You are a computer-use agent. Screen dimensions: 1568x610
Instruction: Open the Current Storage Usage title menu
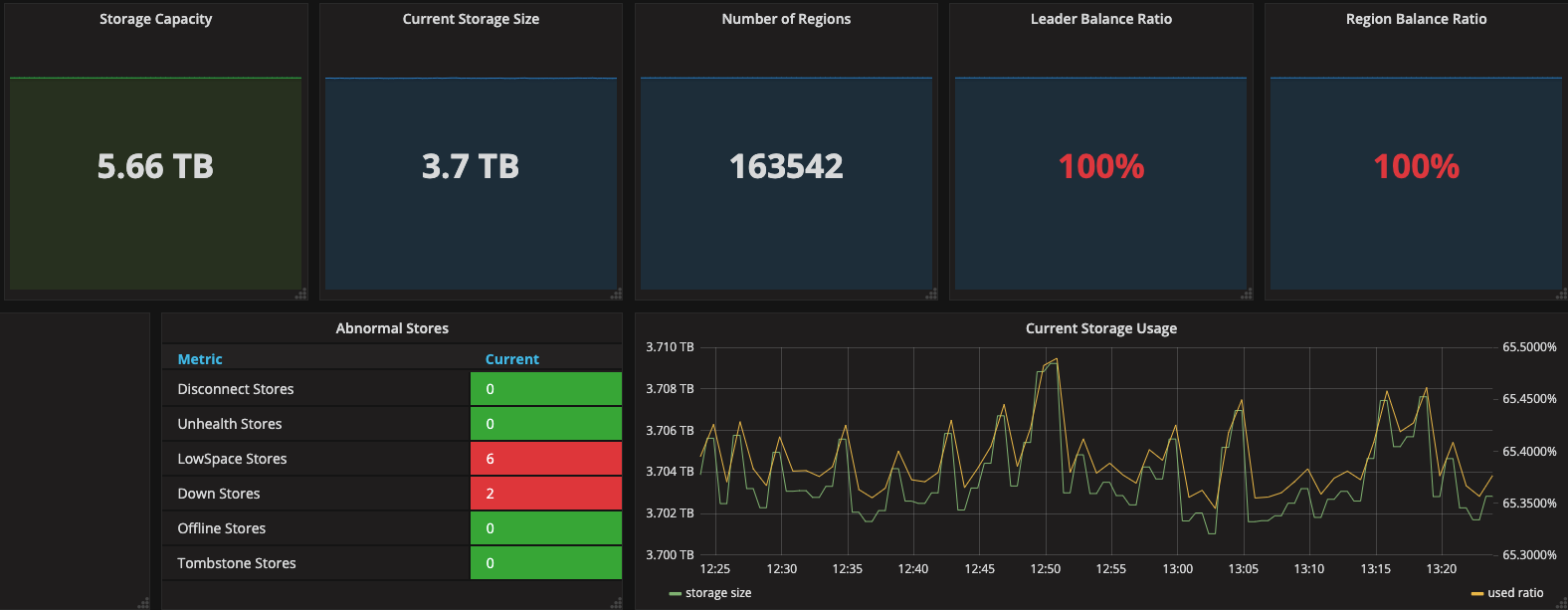(x=1100, y=328)
